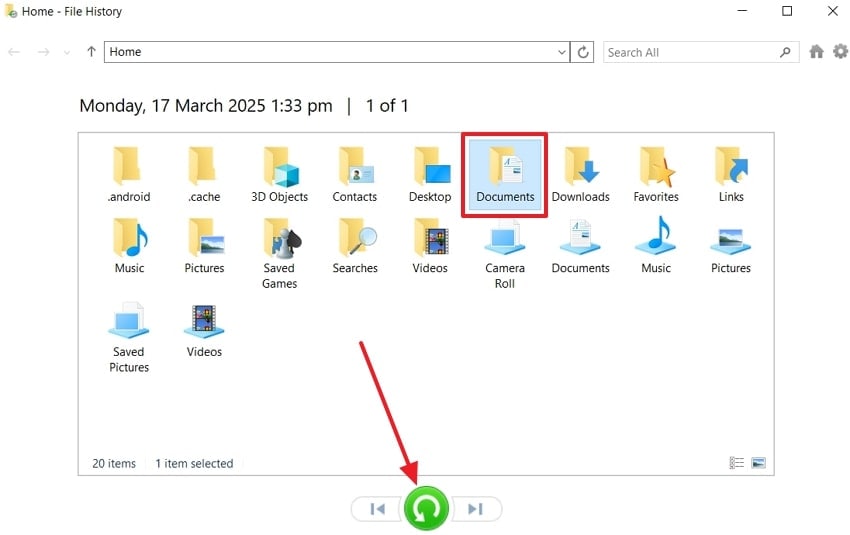Select the Music folder with yellow folder icon

129,246
